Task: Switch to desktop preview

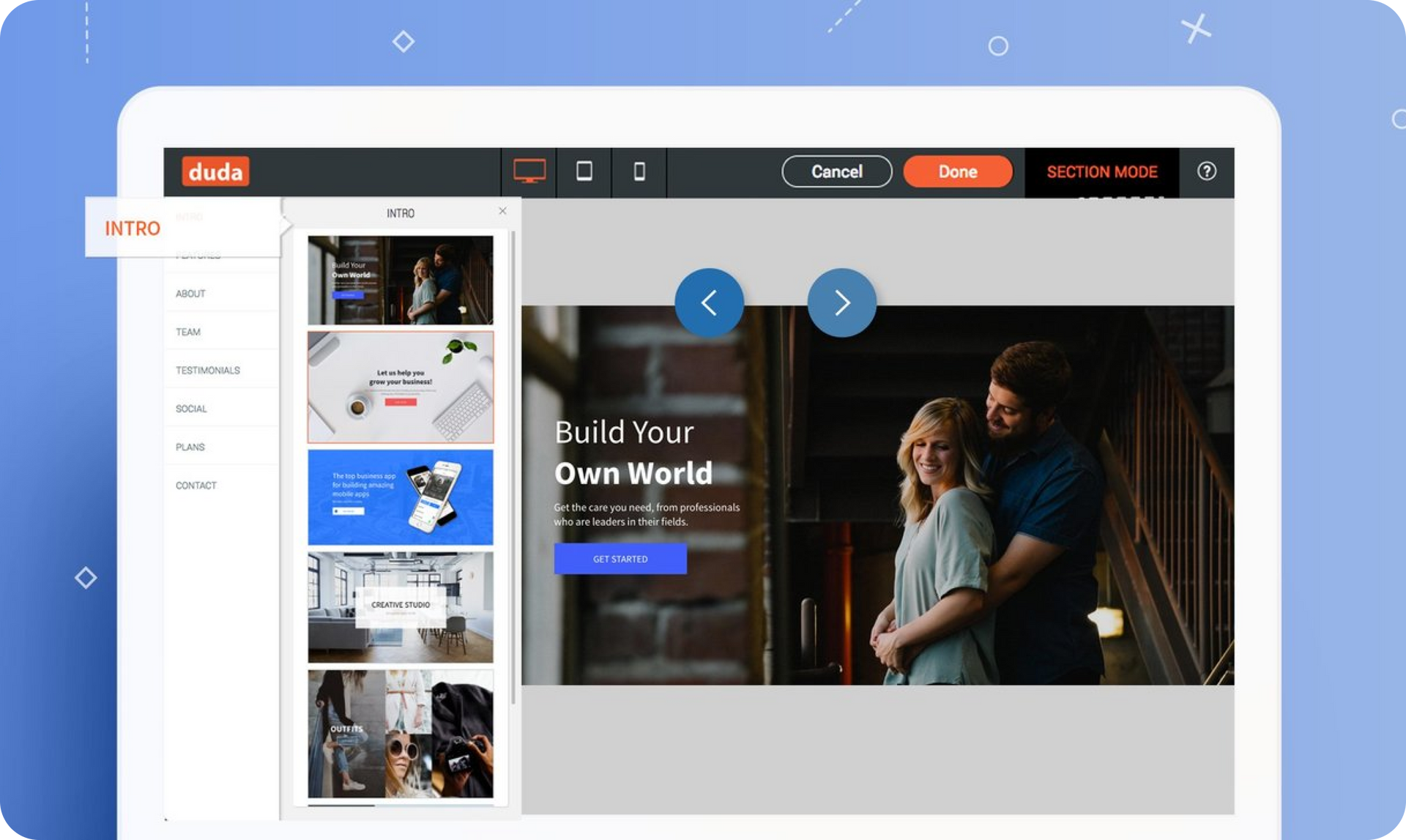Action: (x=529, y=171)
